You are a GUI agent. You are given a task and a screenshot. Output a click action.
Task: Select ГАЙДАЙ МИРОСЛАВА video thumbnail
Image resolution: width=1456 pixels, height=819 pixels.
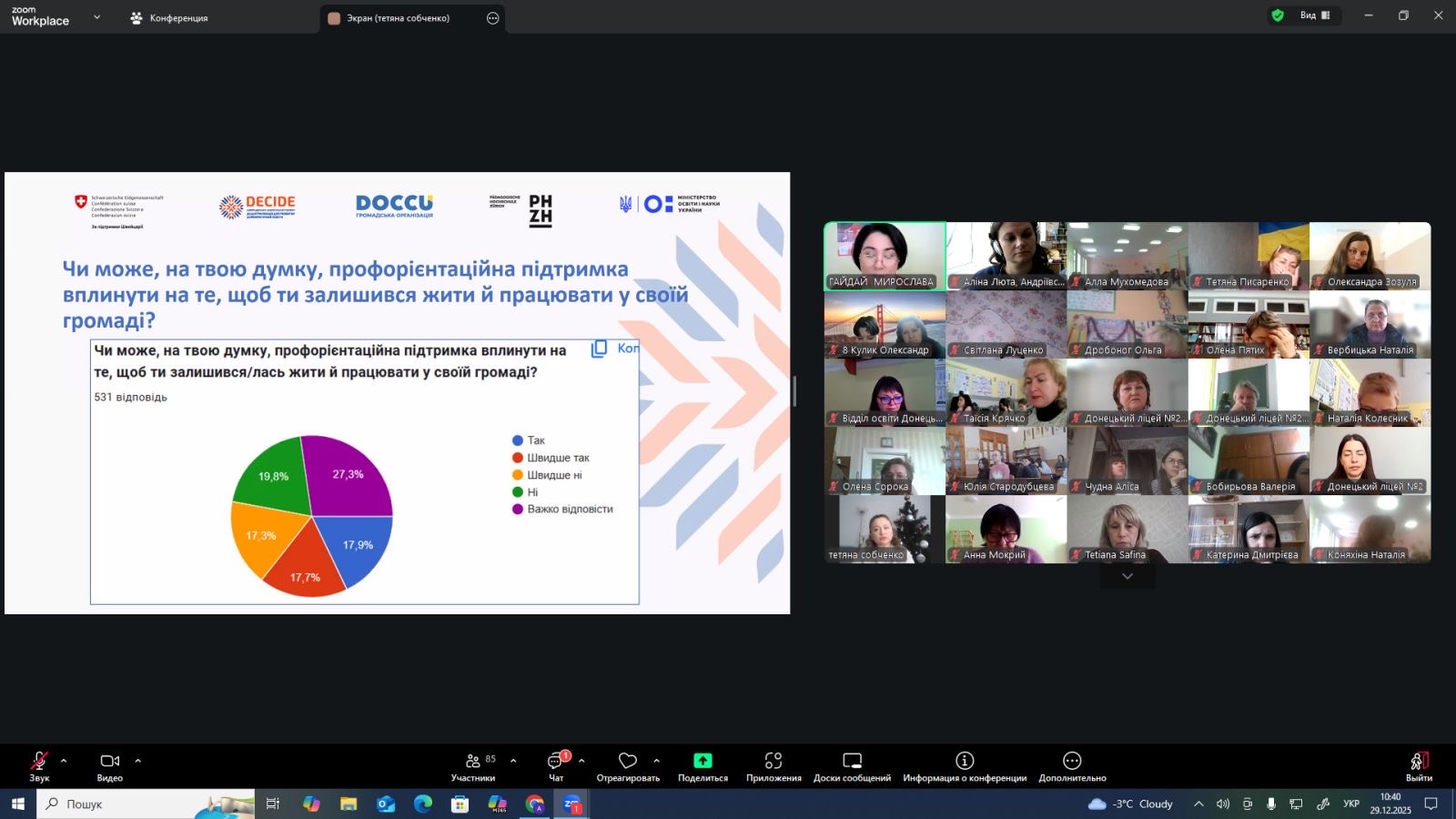click(x=885, y=256)
